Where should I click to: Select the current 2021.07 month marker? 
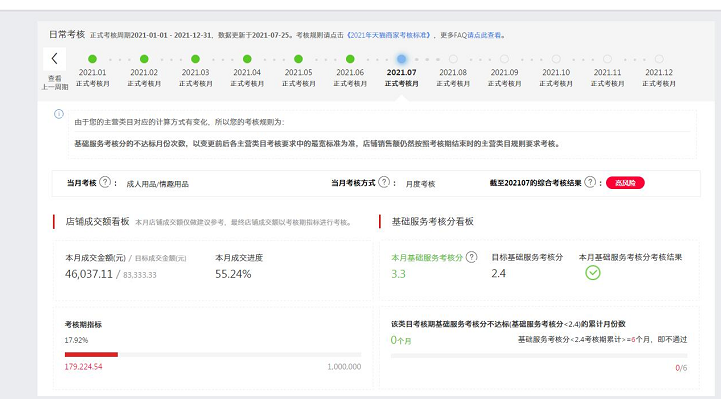401,59
